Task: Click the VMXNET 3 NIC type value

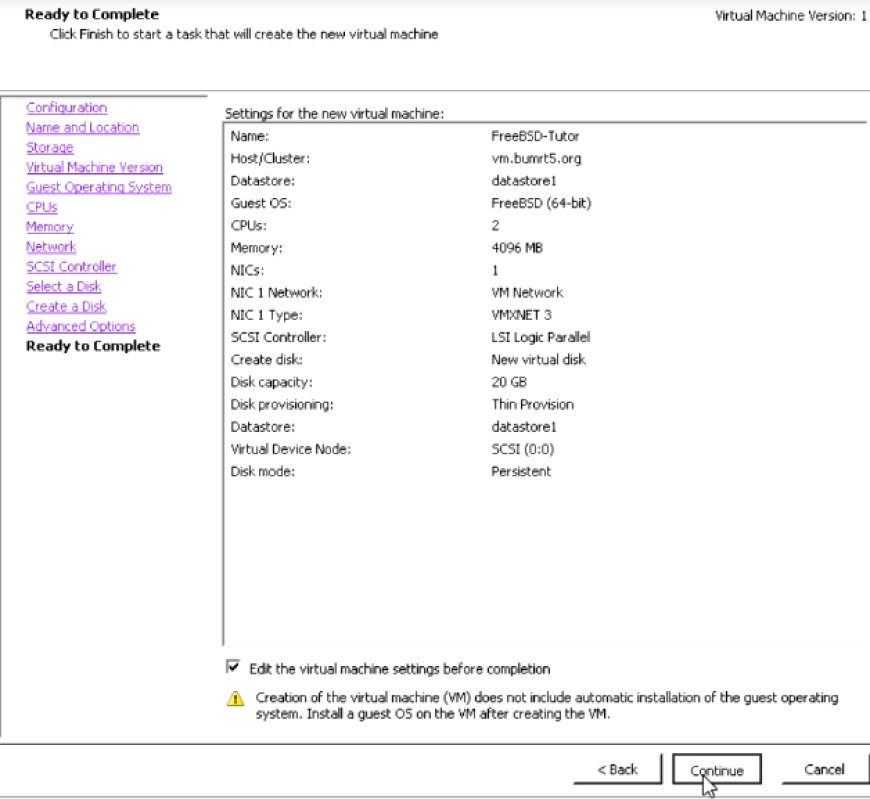Action: 522,315
